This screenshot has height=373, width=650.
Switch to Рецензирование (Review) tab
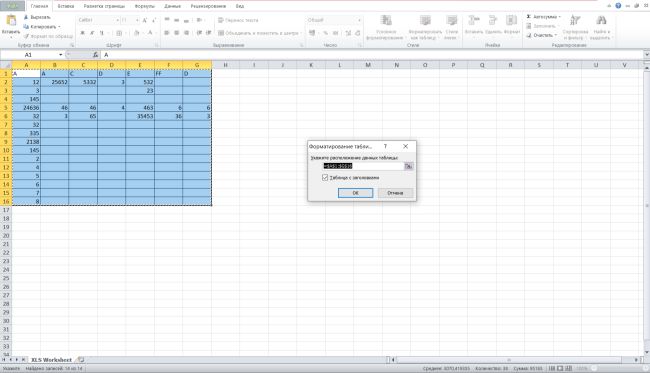click(x=208, y=6)
